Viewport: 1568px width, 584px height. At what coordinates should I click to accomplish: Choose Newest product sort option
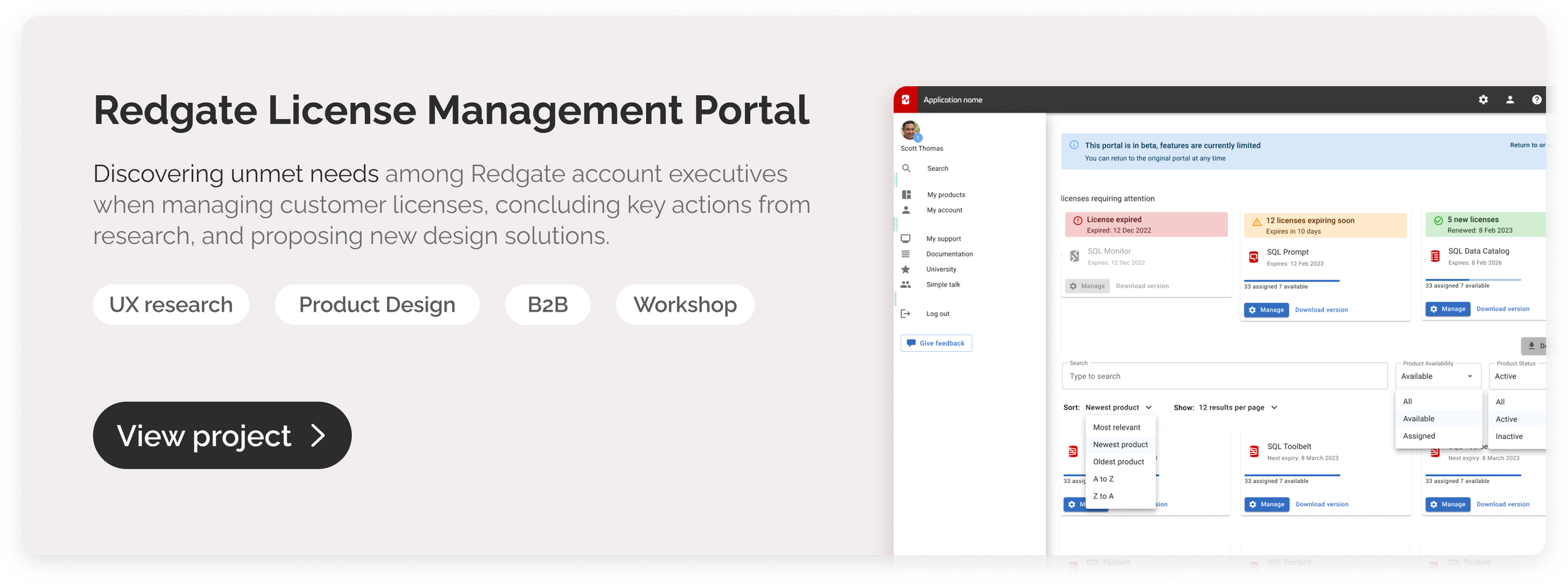coord(1121,445)
